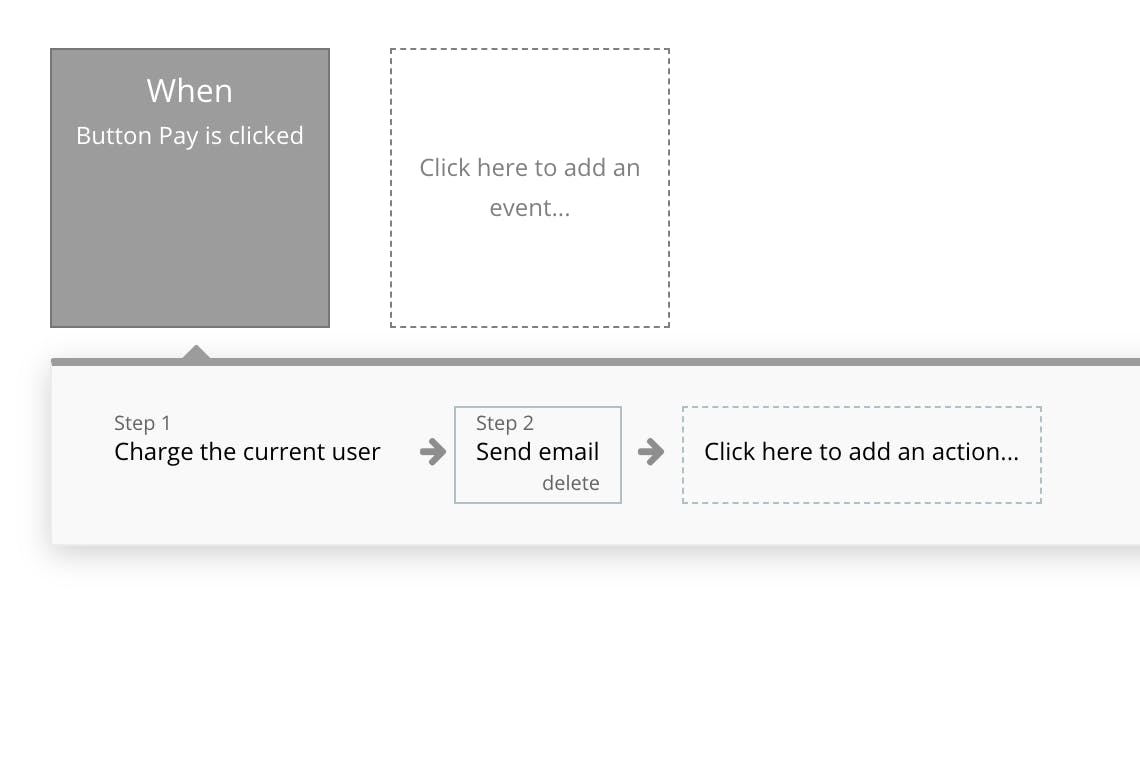Image resolution: width=1140 pixels, height=760 pixels.
Task: Click the arrow between Step 1 and Step 2
Action: (x=433, y=452)
